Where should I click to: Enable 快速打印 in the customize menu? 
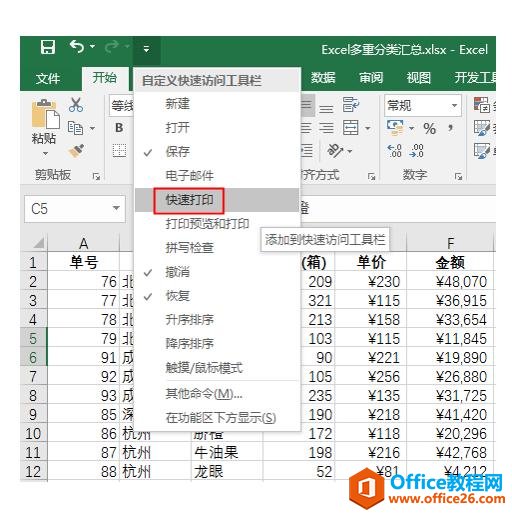[217, 200]
